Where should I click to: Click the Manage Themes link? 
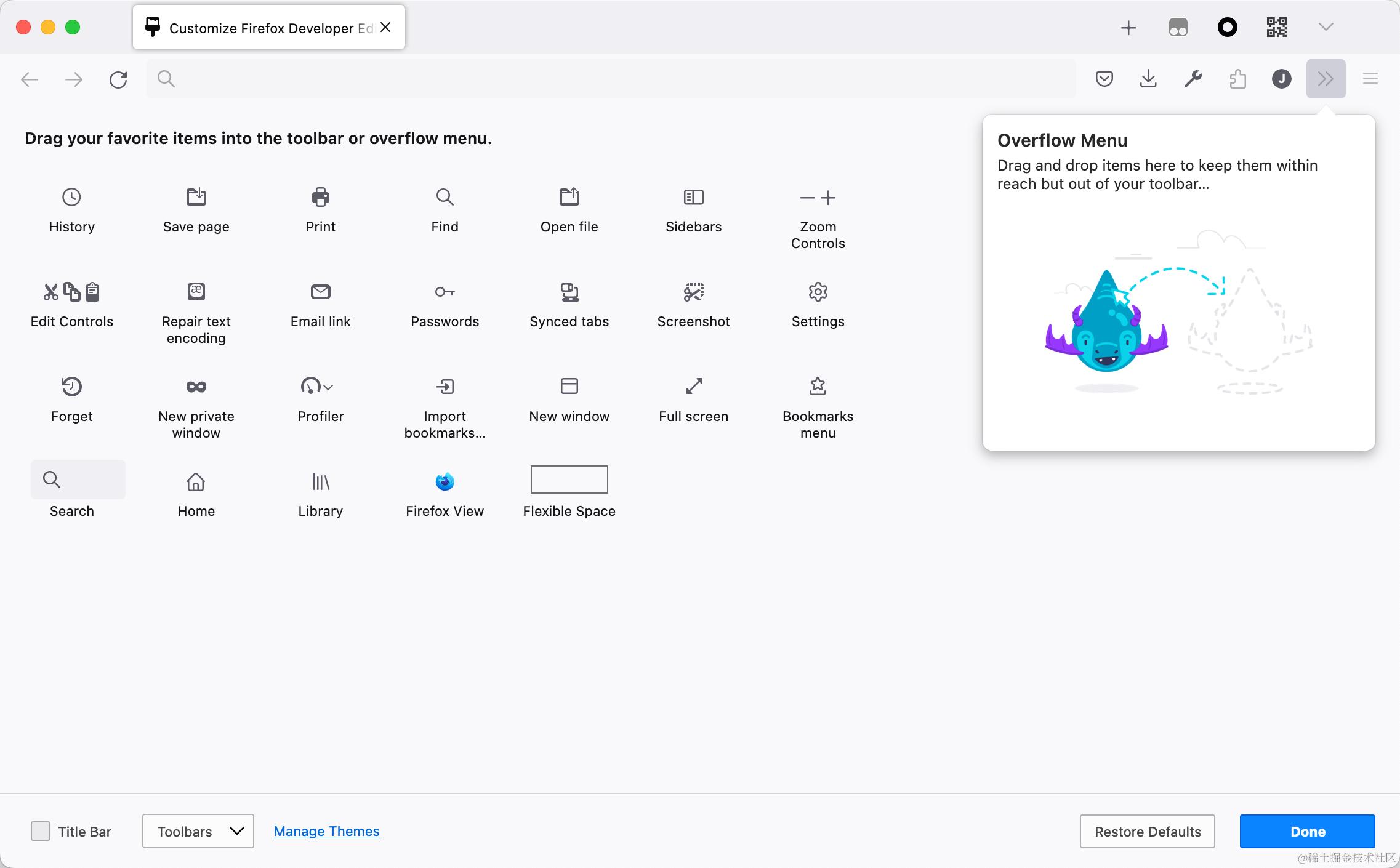(x=326, y=831)
